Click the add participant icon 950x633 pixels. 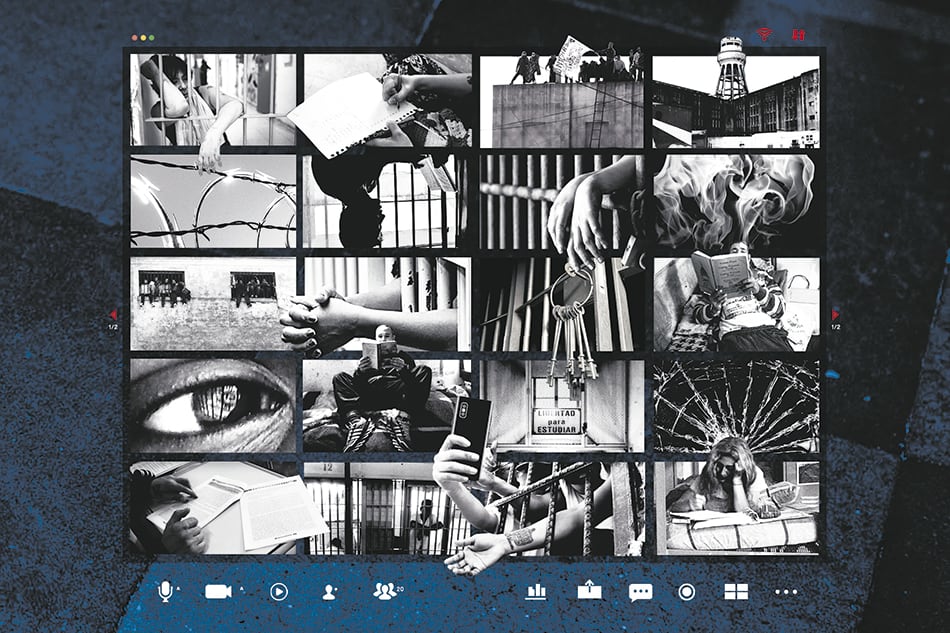tap(329, 591)
